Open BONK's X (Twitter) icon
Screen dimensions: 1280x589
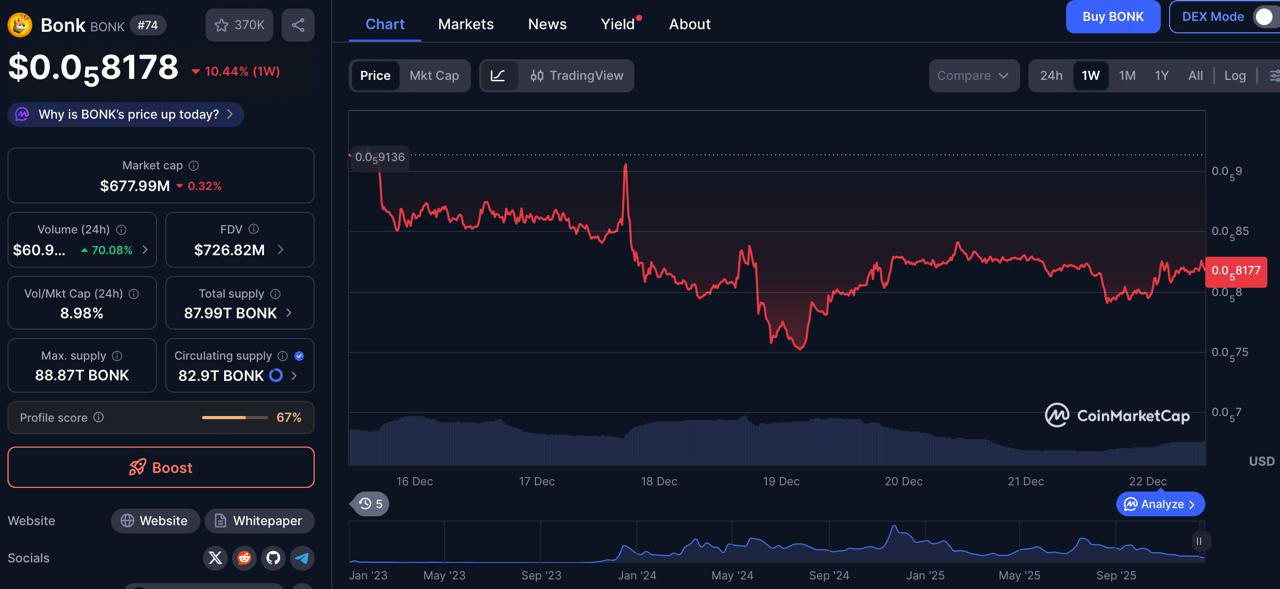pyautogui.click(x=215, y=557)
